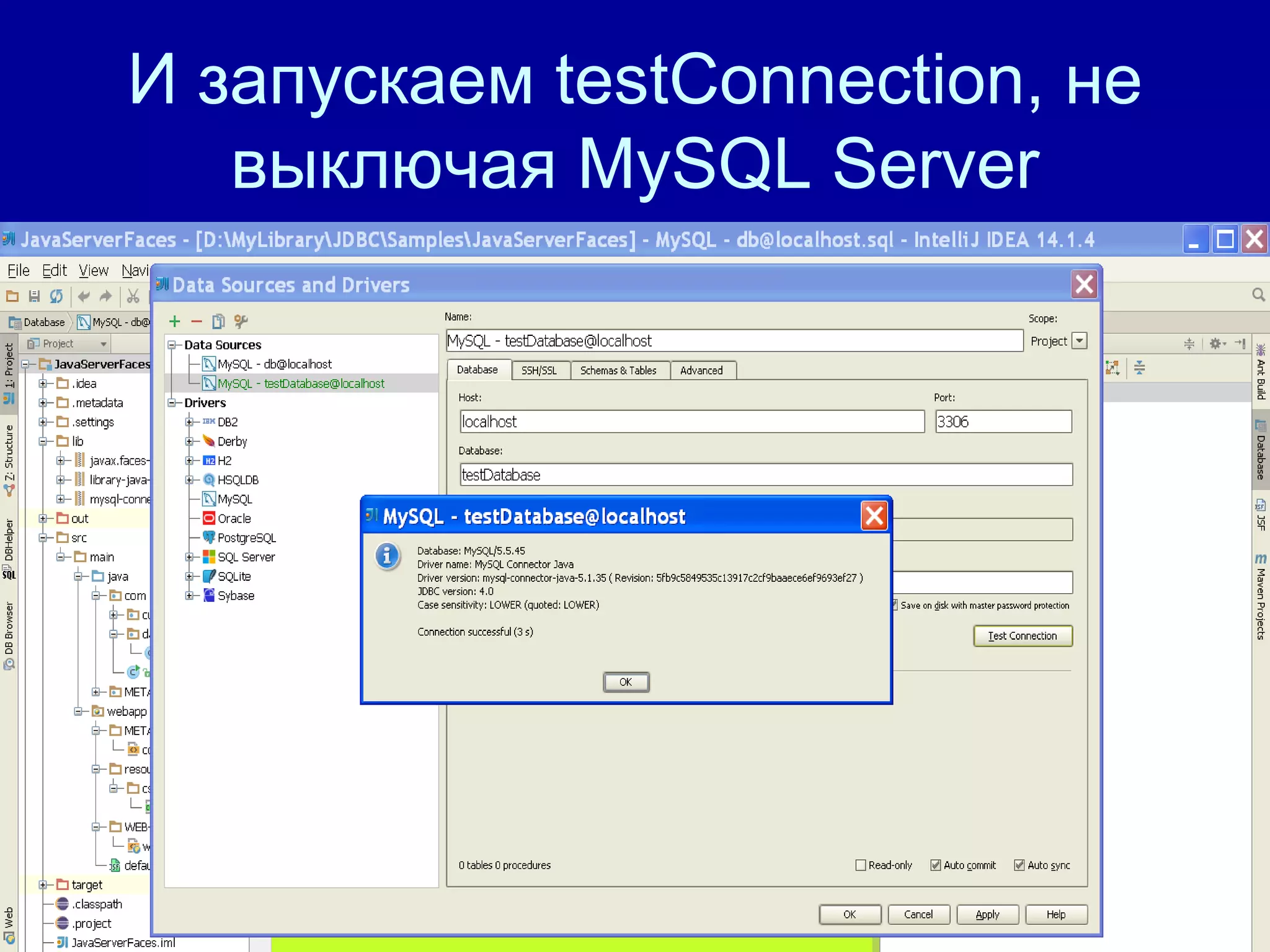1270x952 pixels.
Task: Click the open folder icon in IDEA toolbar
Action: 12,296
